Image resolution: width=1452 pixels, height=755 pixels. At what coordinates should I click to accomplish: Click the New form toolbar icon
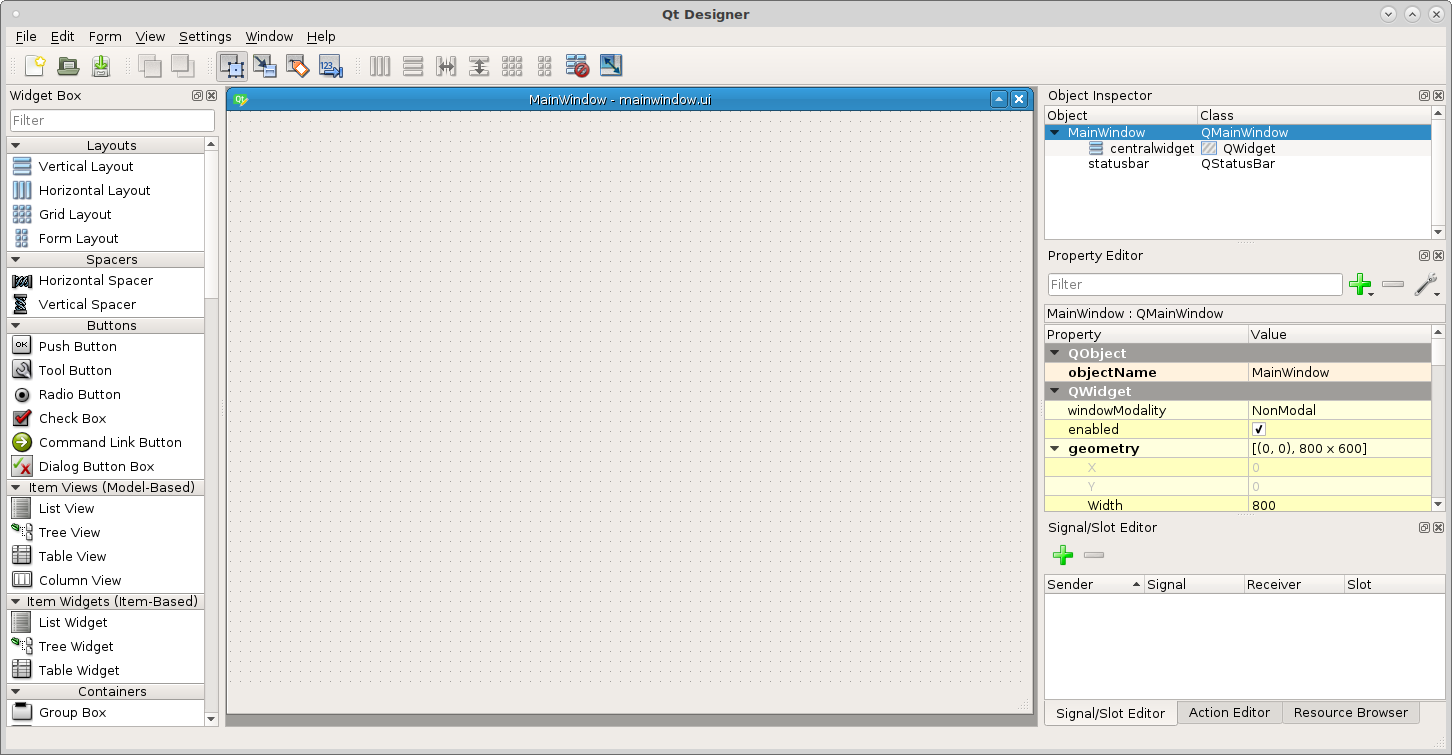[35, 66]
